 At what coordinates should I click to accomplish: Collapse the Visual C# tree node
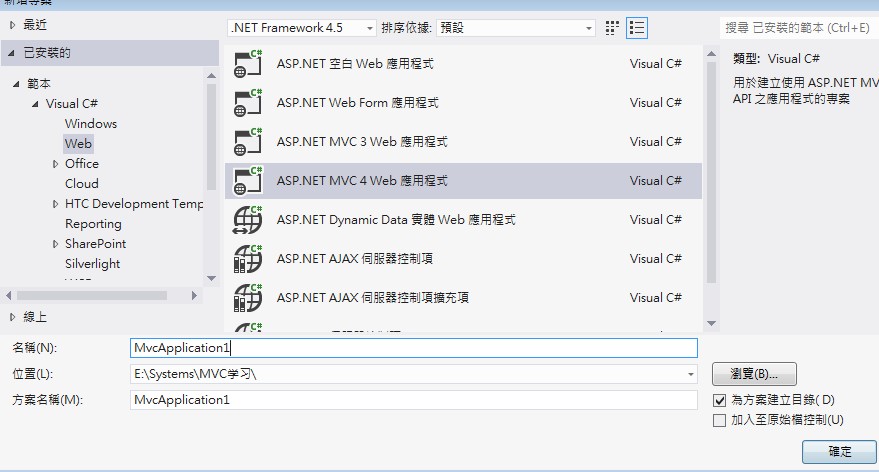point(35,104)
